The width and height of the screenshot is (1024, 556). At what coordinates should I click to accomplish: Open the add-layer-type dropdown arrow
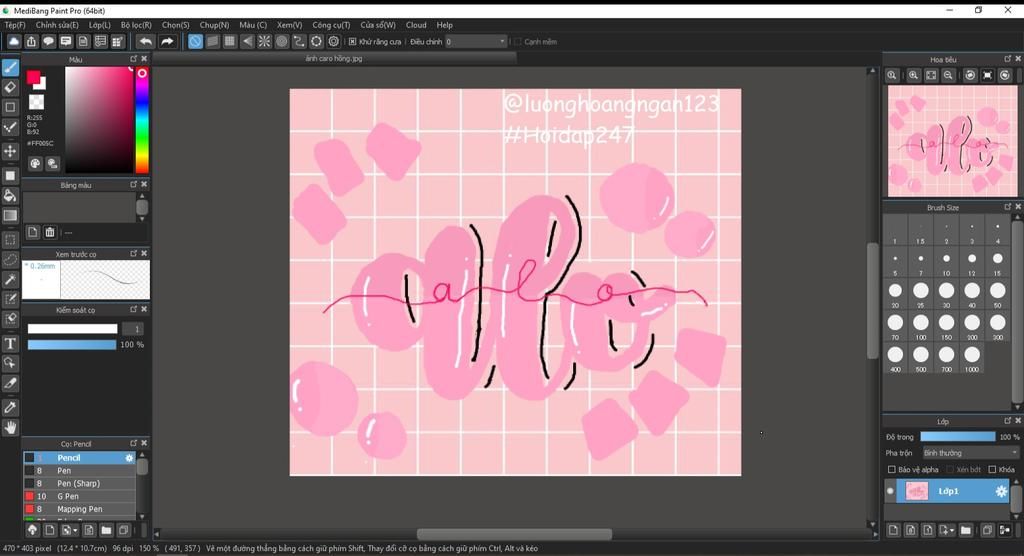(952, 531)
